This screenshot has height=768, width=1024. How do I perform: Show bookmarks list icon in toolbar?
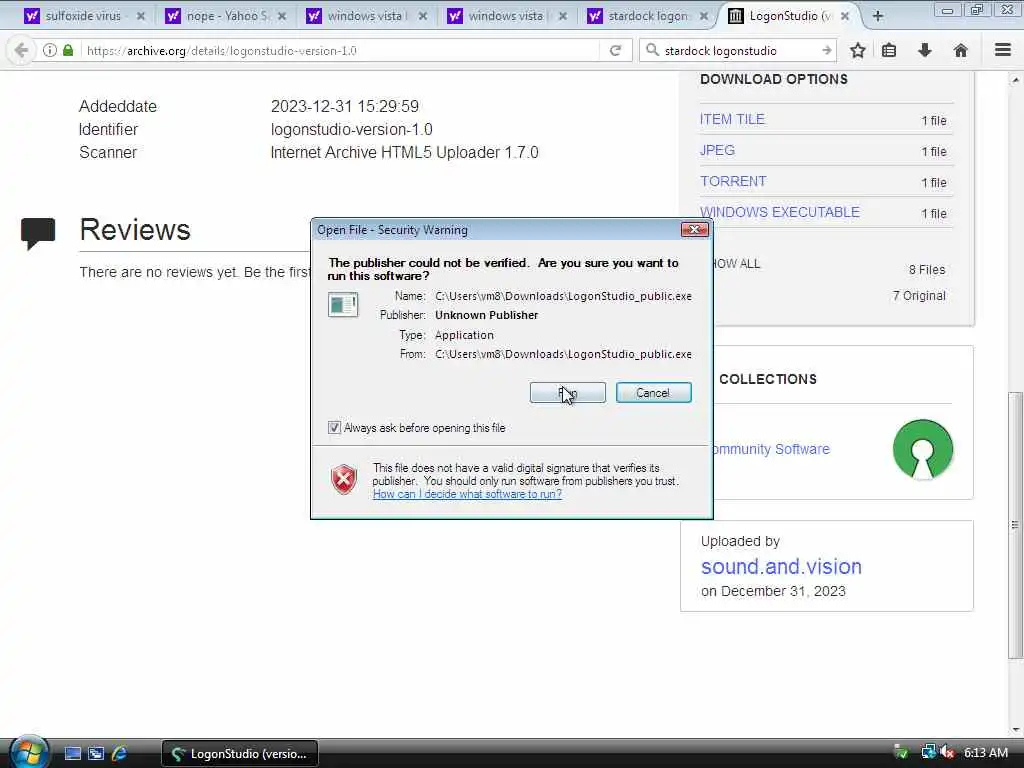click(x=889, y=50)
